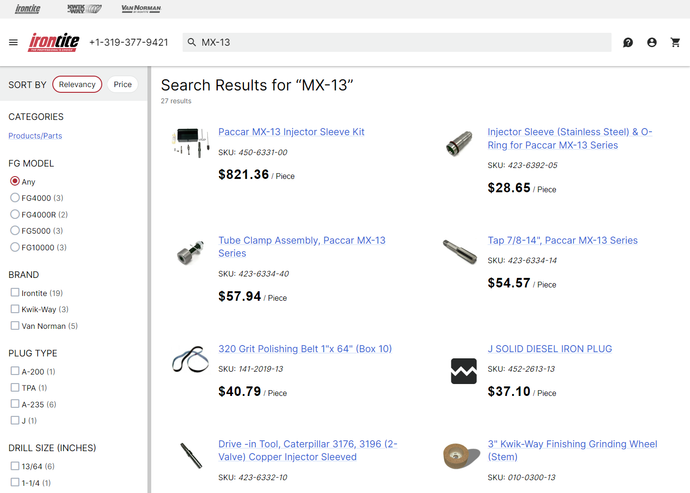This screenshot has height=493, width=690.
Task: Click the Drive-in Tool thumbnail
Action: [191, 456]
